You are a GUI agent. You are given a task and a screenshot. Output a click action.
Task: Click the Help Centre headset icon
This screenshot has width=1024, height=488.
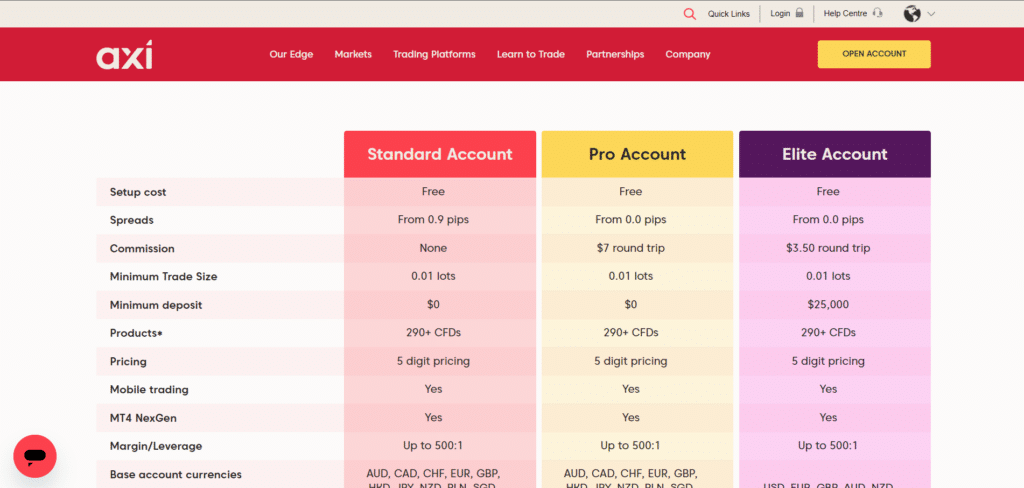878,13
